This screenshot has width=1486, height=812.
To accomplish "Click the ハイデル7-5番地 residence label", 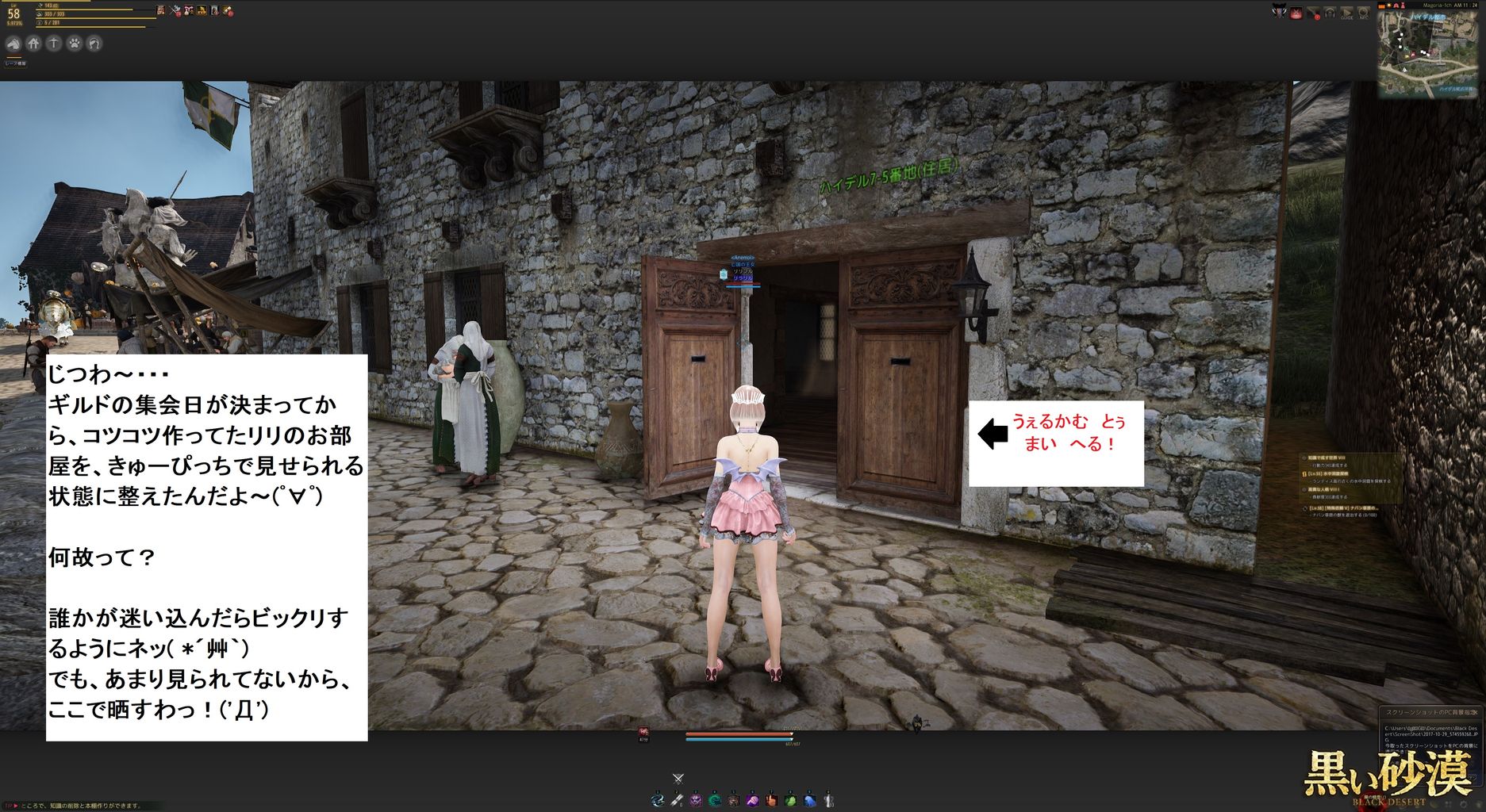I will pyautogui.click(x=889, y=176).
